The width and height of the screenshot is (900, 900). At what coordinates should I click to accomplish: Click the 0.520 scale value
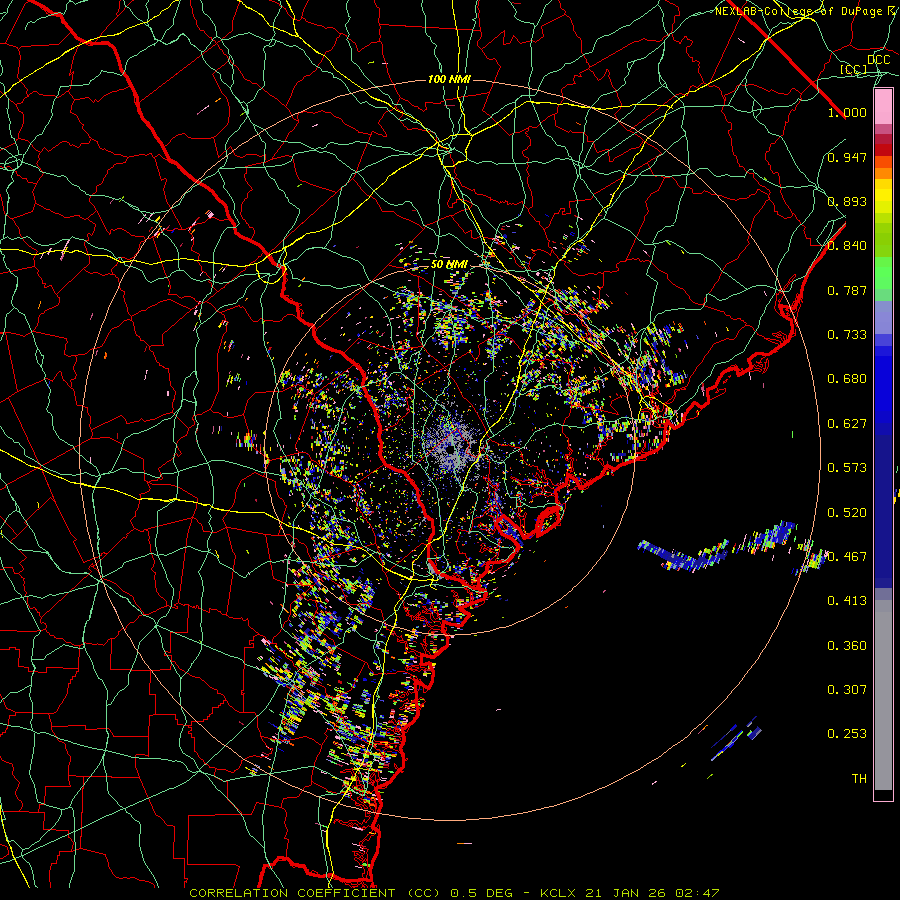[847, 513]
